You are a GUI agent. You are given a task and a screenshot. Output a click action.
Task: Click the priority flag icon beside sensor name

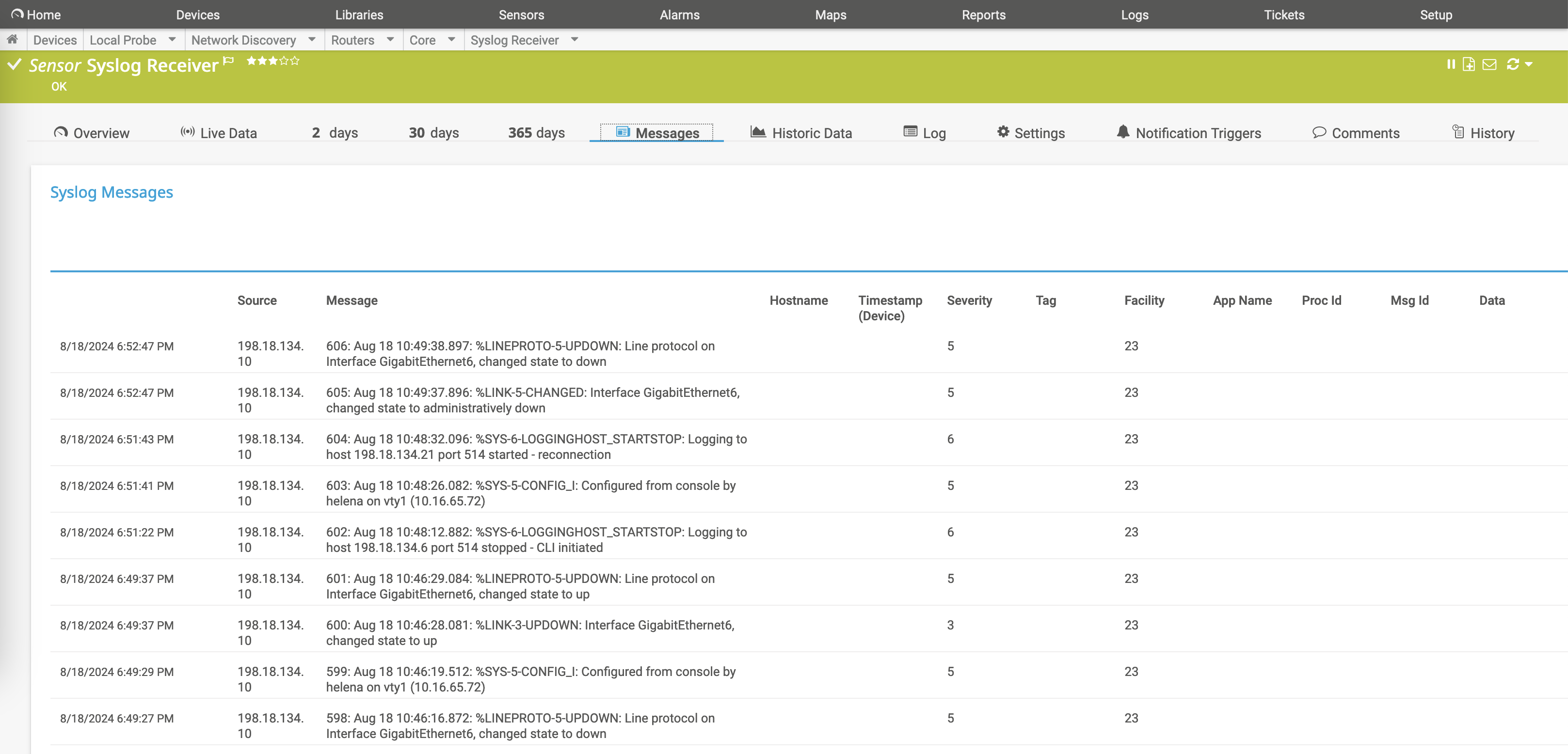pos(228,60)
